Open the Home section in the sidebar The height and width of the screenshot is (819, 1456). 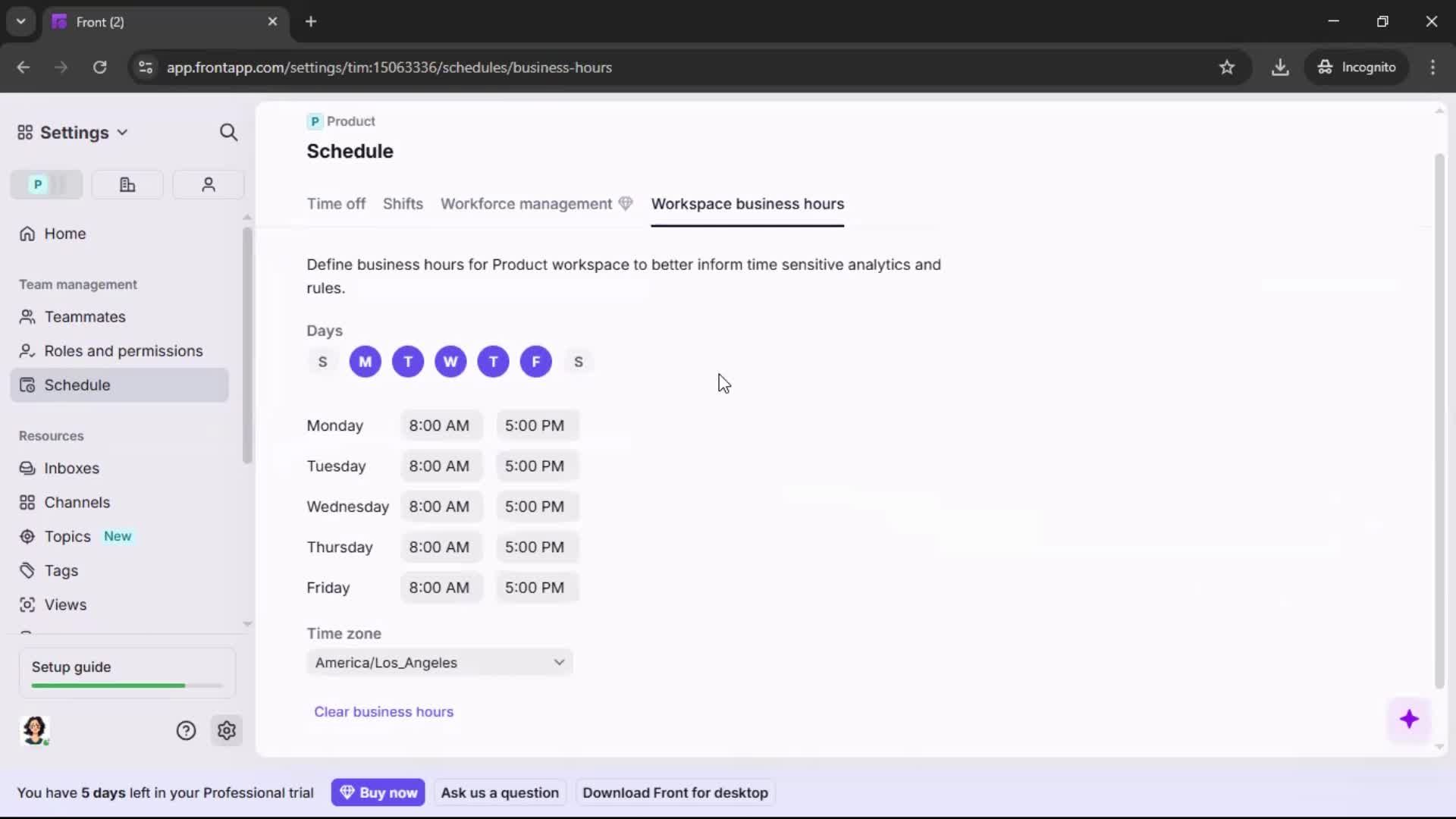click(x=64, y=234)
